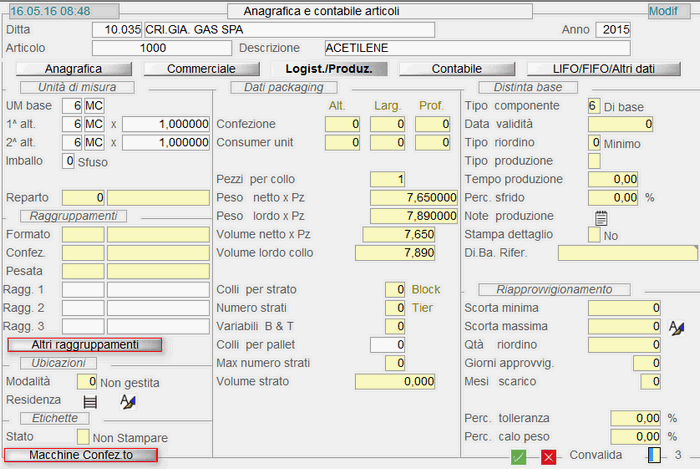This screenshot has width=700, height=469.
Task: Open the Commerciale tab
Action: [201, 69]
